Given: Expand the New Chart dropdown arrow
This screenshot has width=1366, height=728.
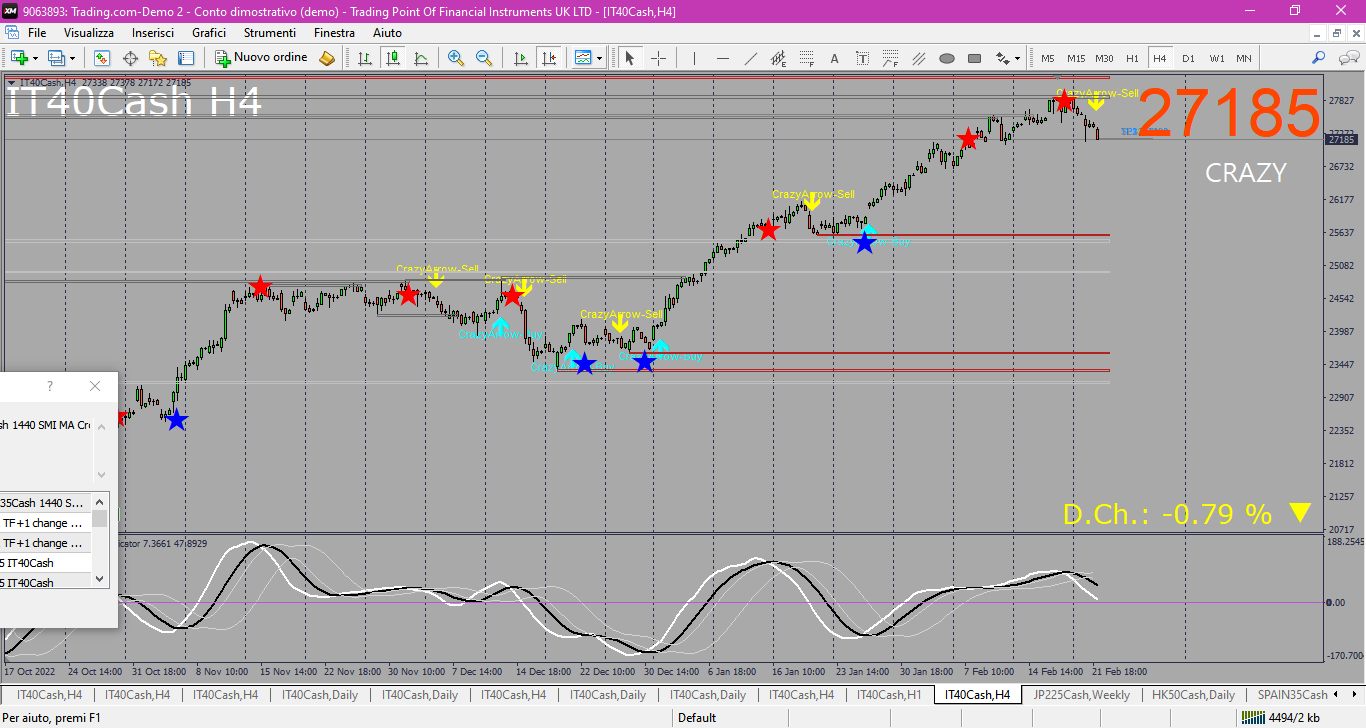Looking at the screenshot, I should coord(35,58).
